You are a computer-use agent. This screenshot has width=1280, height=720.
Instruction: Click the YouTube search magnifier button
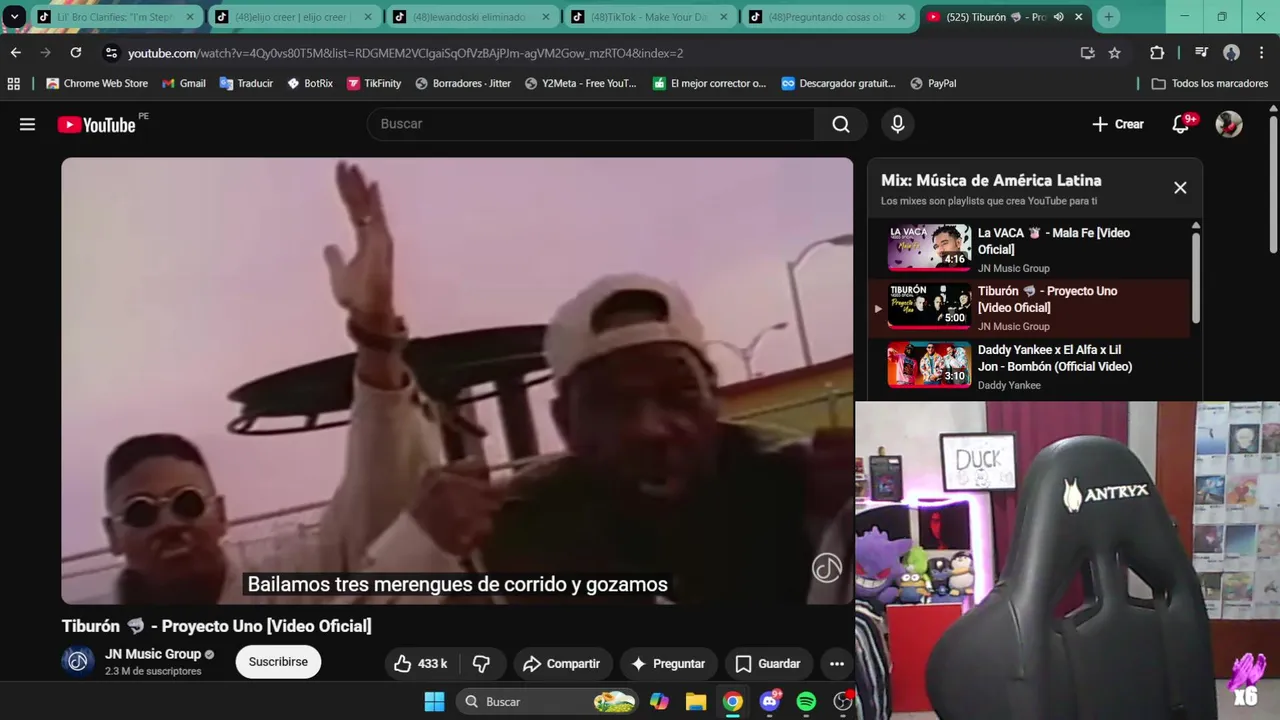click(841, 124)
